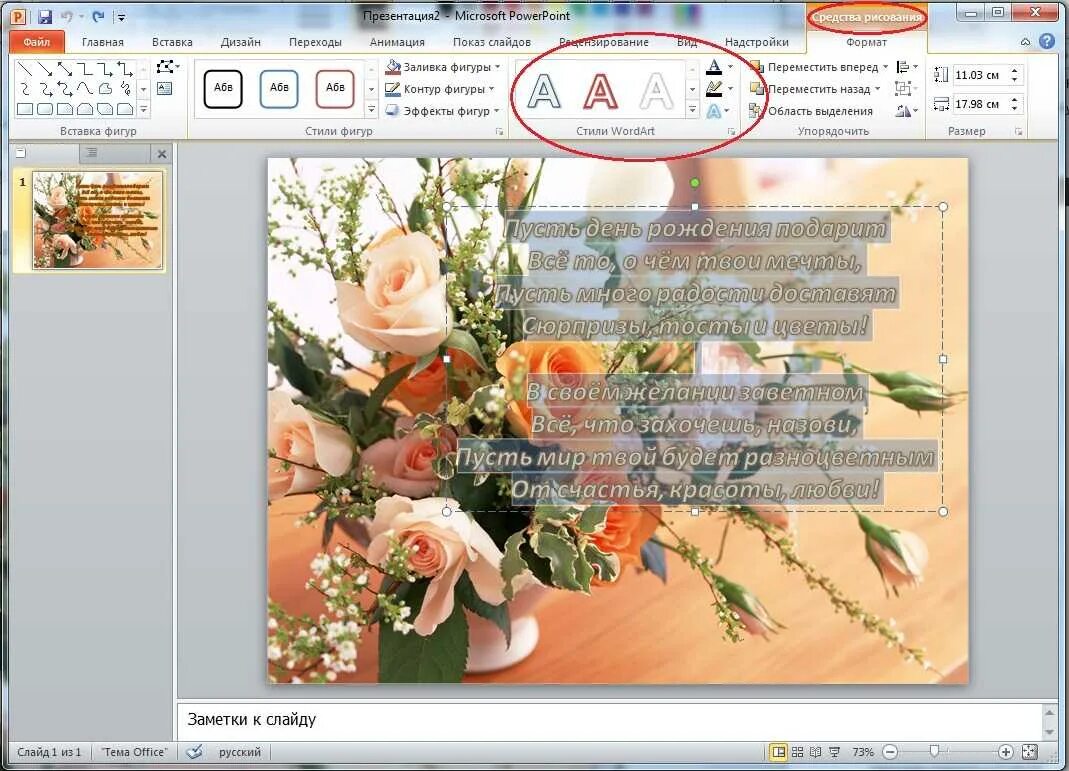Select the straight line shape

pos(25,69)
